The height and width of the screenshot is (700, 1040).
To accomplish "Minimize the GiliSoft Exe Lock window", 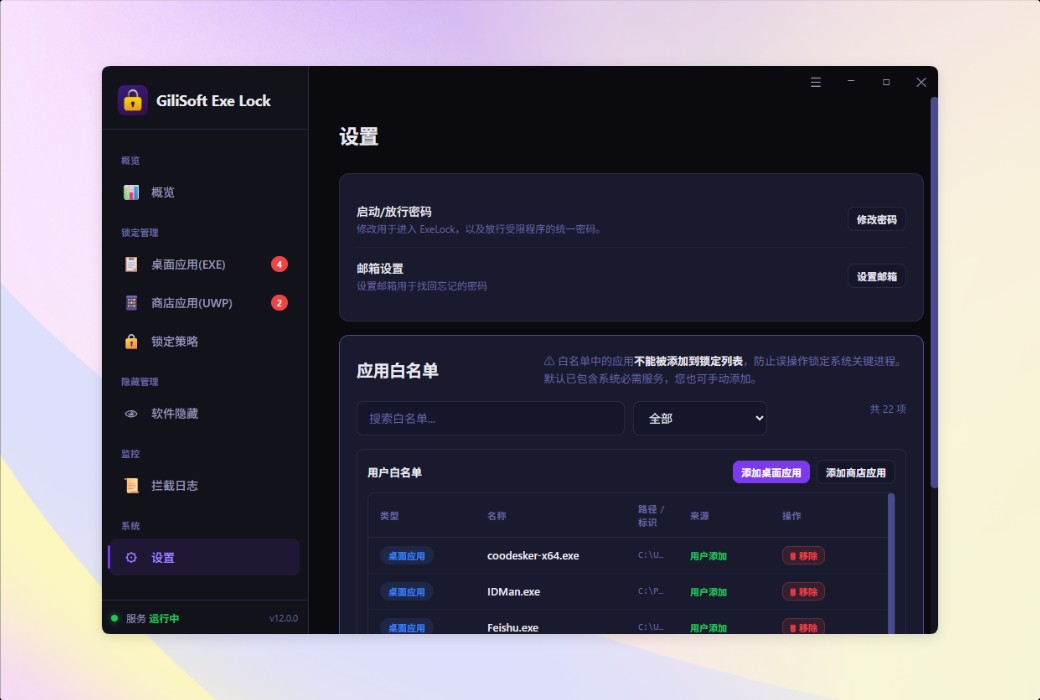I will tap(851, 82).
